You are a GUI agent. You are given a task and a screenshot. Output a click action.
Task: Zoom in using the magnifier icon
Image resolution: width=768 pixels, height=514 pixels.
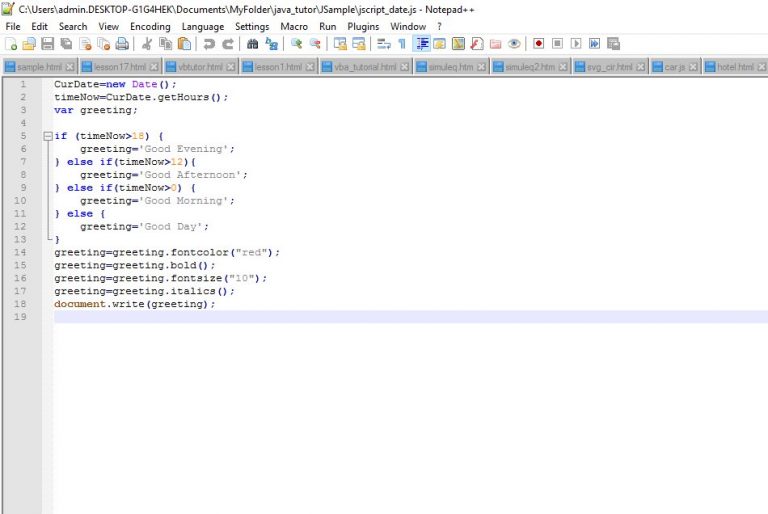[296, 44]
